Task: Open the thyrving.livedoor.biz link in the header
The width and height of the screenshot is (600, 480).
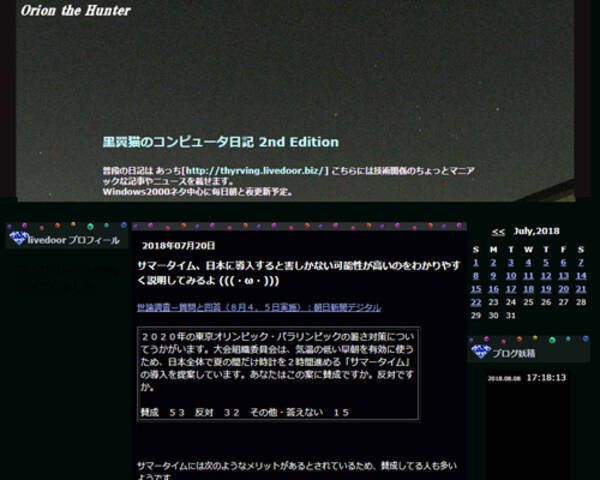Action: click(255, 170)
